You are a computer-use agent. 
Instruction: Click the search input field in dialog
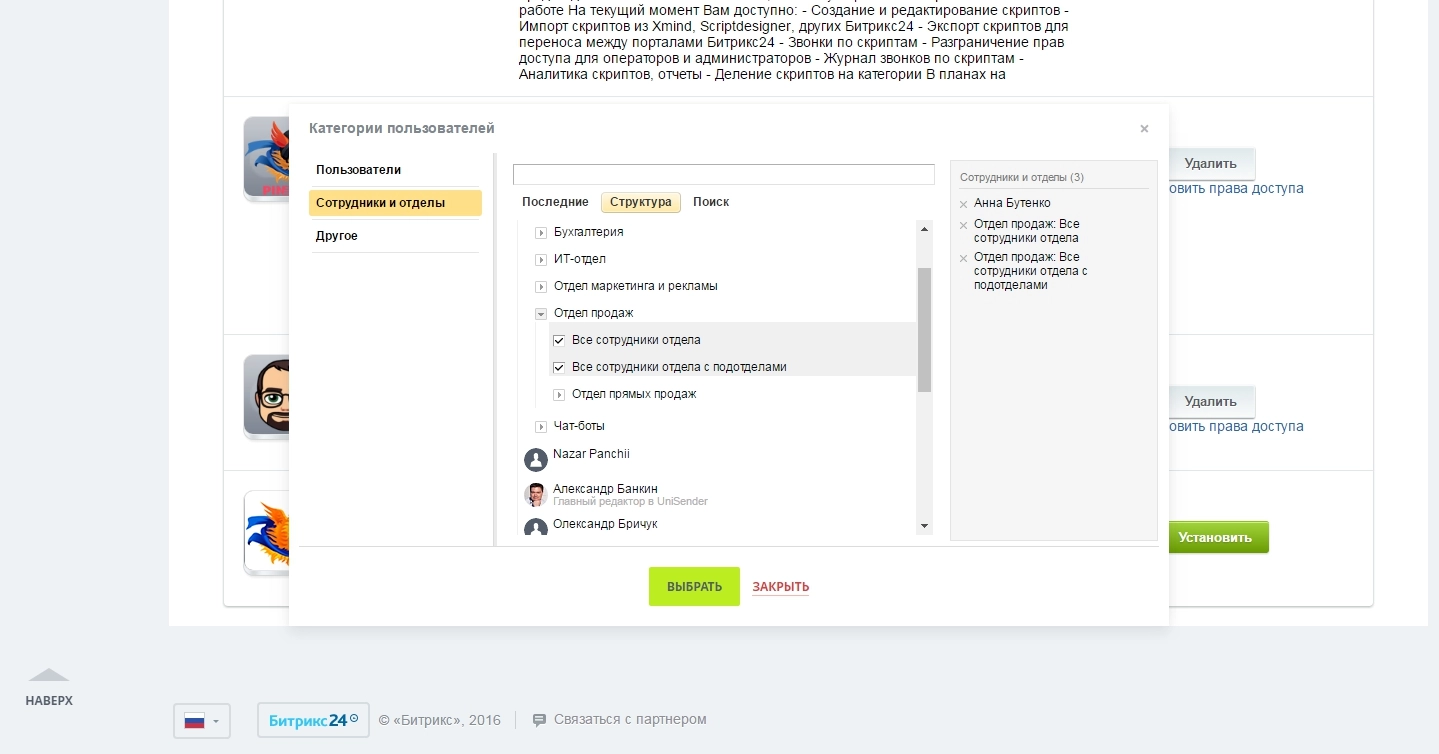pos(723,175)
